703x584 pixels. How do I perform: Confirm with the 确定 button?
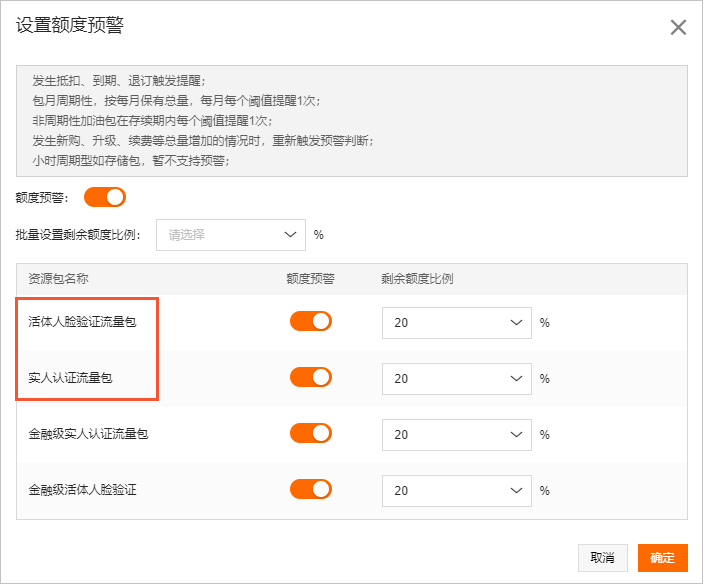click(663, 558)
